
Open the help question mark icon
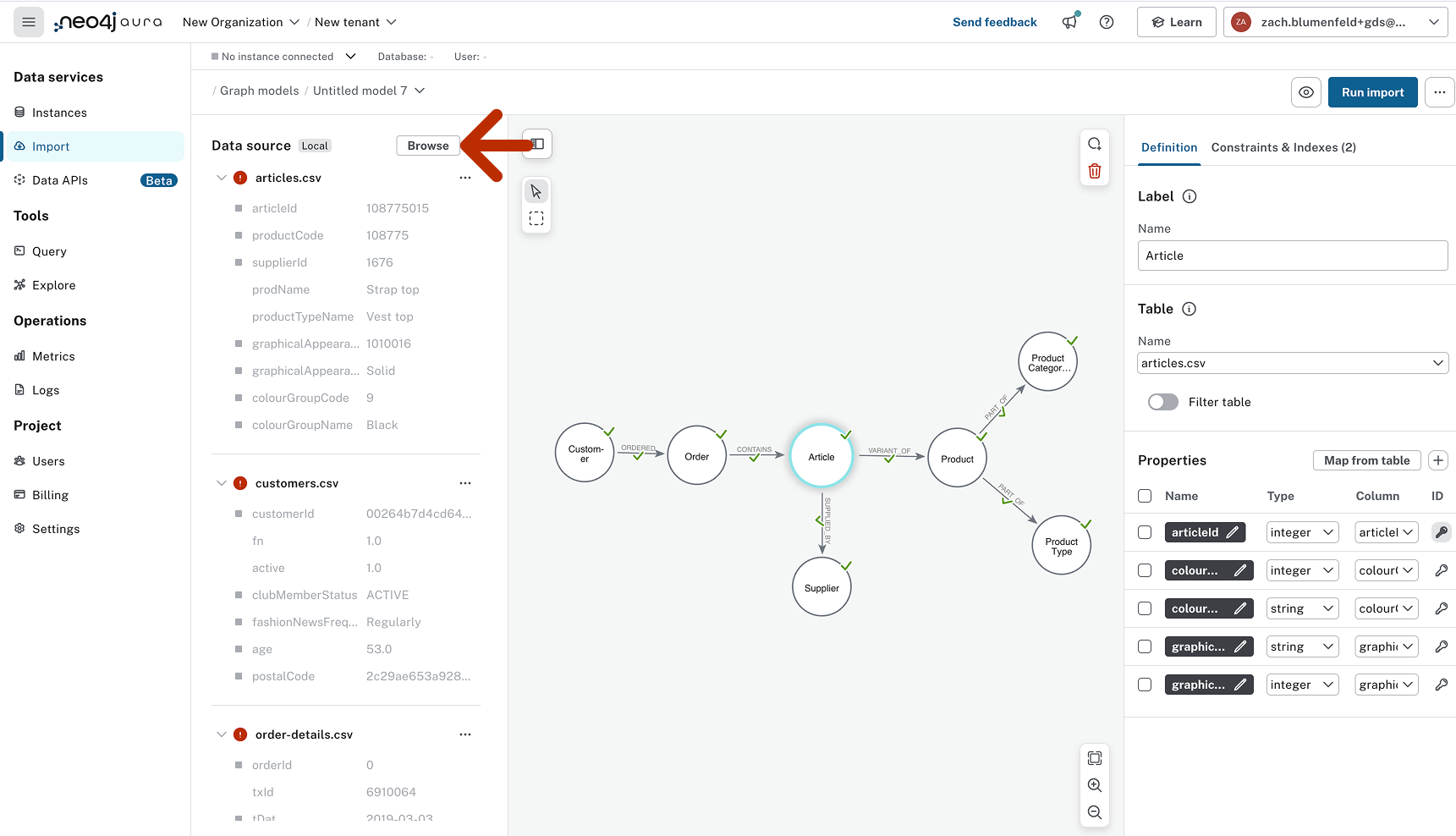click(x=1106, y=22)
